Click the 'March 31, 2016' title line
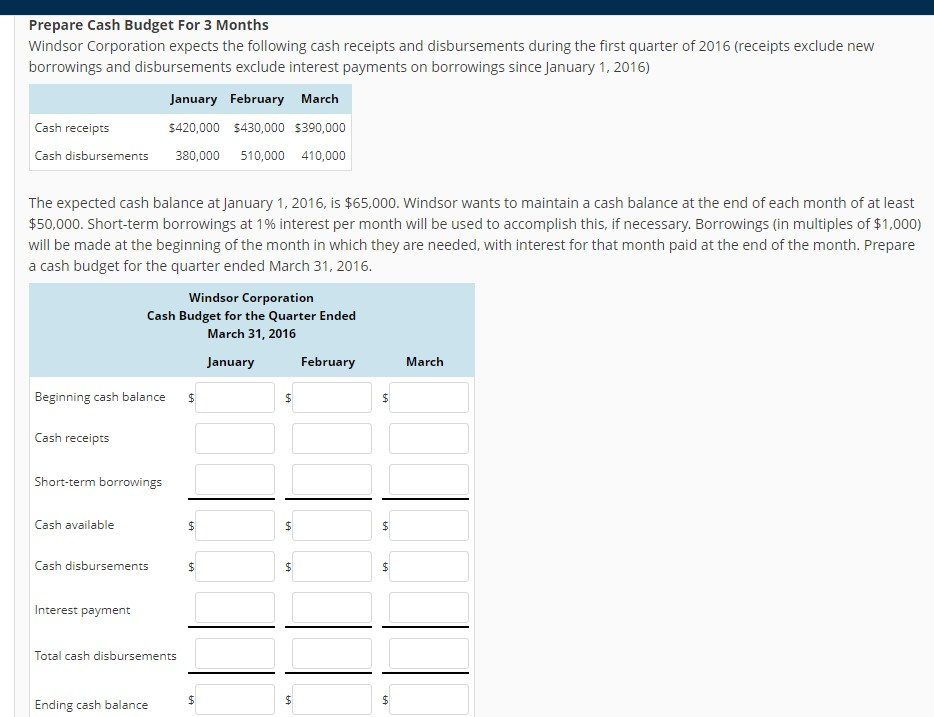Screen dimensions: 934x717 [x=251, y=333]
